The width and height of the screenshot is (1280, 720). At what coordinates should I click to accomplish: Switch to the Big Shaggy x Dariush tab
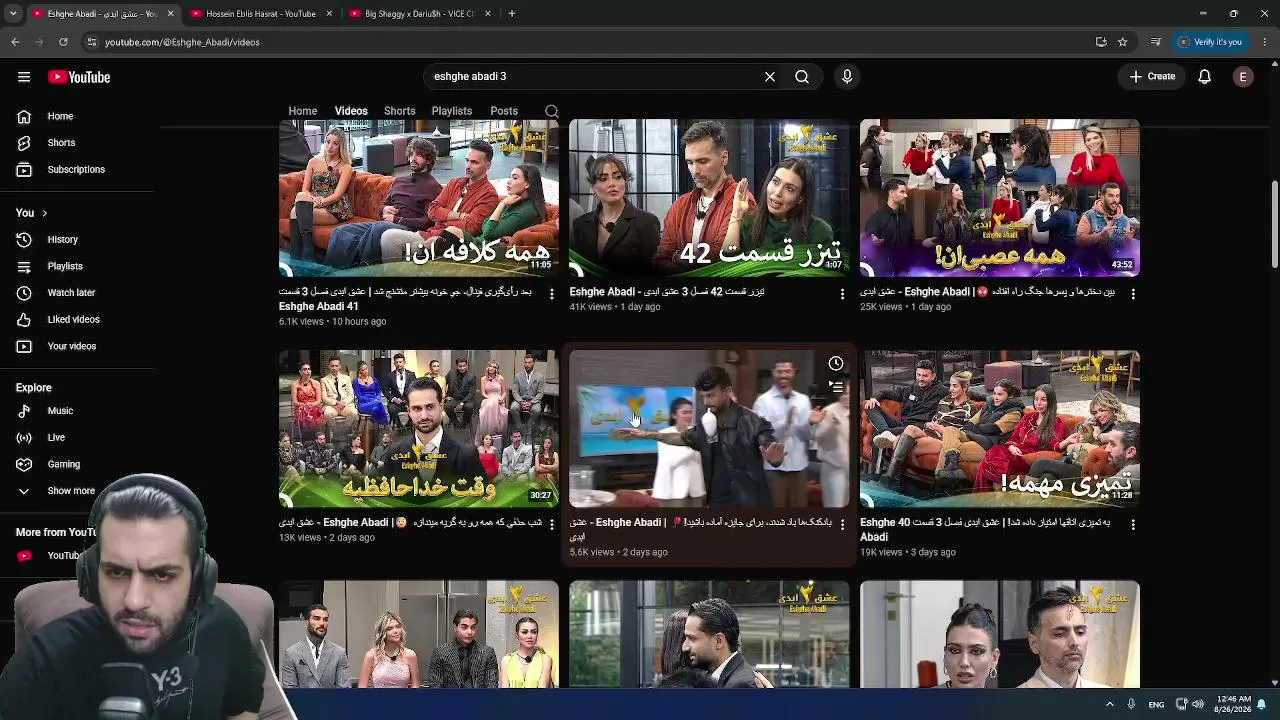(420, 14)
